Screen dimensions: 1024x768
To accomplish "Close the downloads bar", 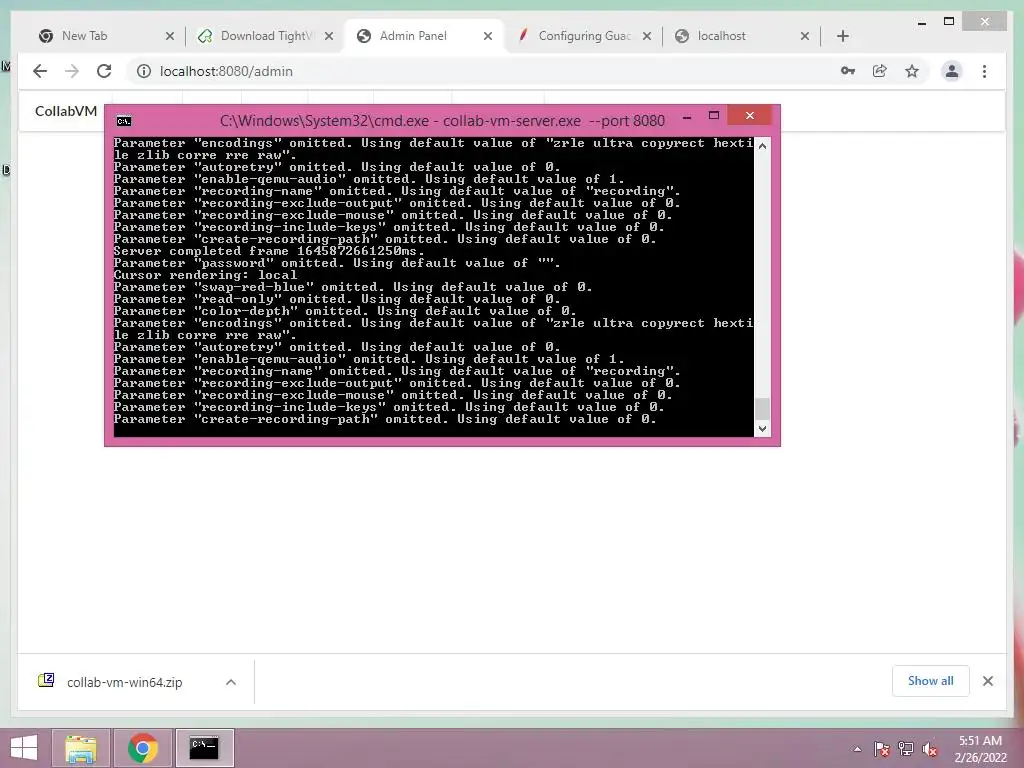I will pos(987,681).
